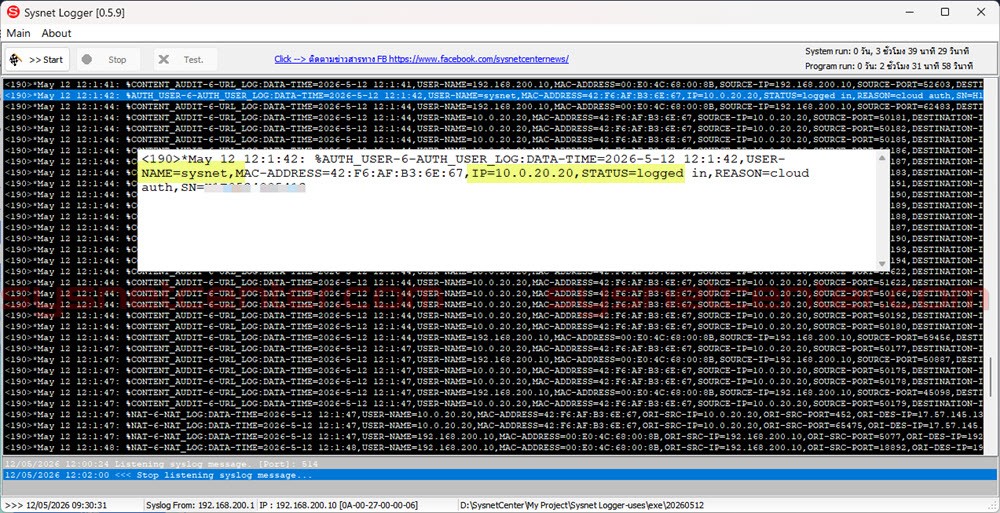Screen dimensions: 1000x513
Task: Open the About menu
Action: point(57,33)
